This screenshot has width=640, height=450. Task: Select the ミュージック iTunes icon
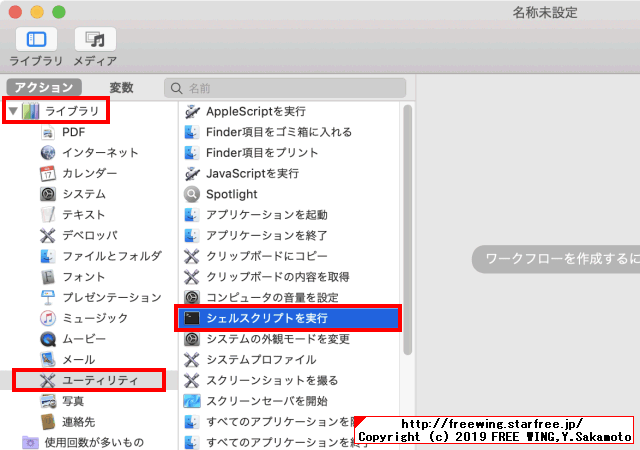tap(48, 318)
